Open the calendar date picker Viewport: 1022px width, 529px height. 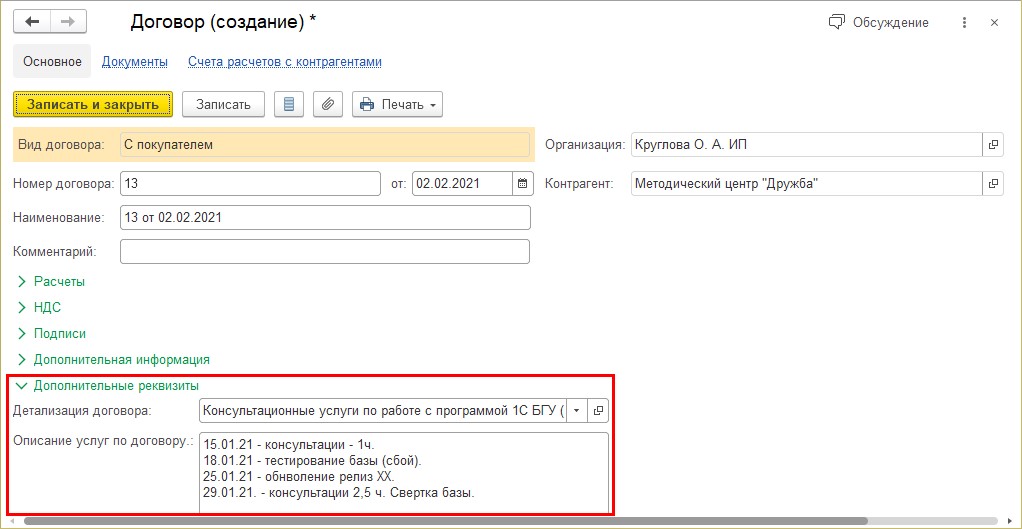pos(523,184)
